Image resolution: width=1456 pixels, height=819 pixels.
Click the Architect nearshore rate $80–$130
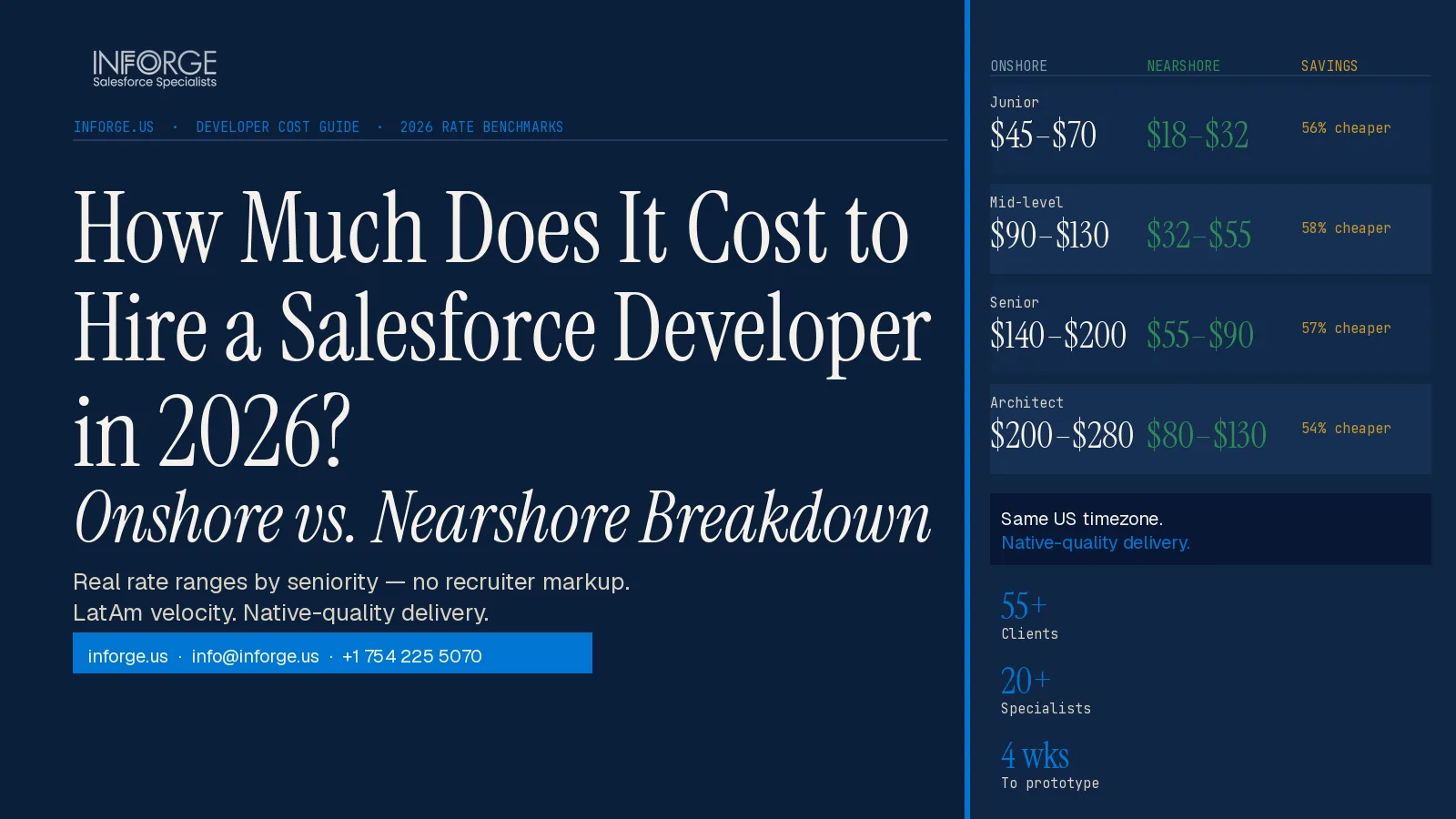(x=1207, y=436)
